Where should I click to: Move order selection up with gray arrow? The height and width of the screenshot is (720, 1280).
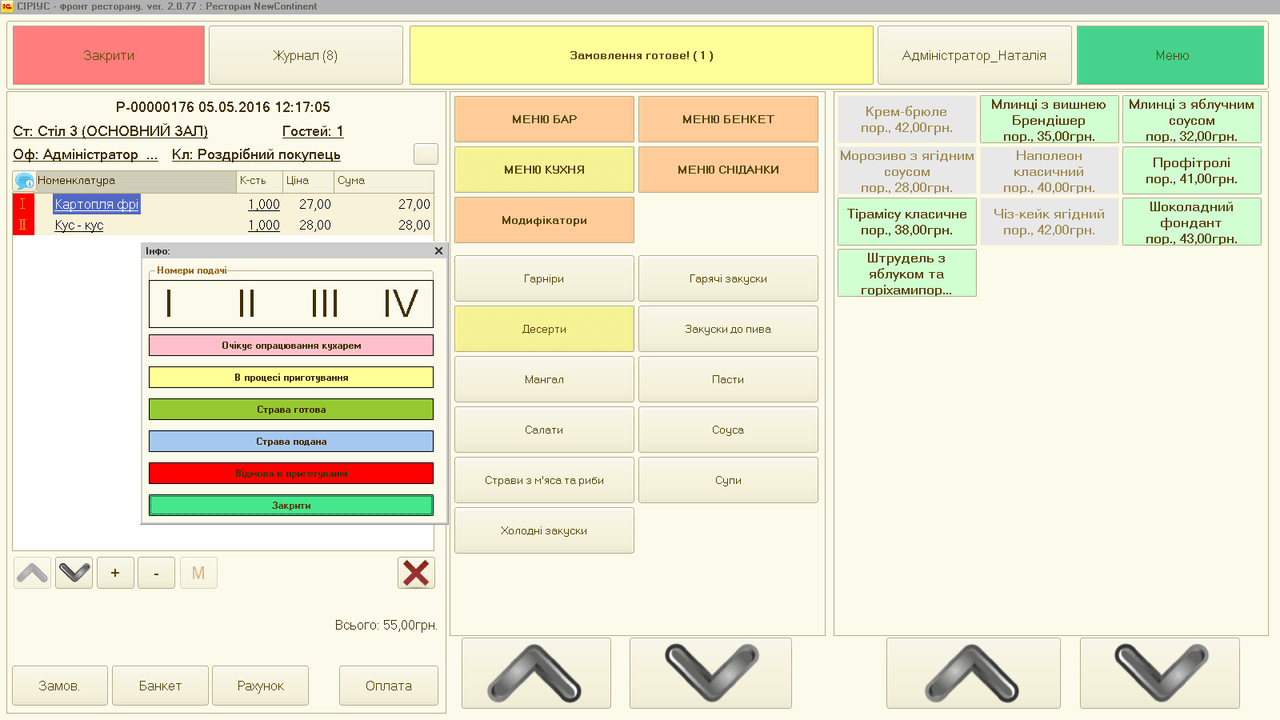point(32,573)
